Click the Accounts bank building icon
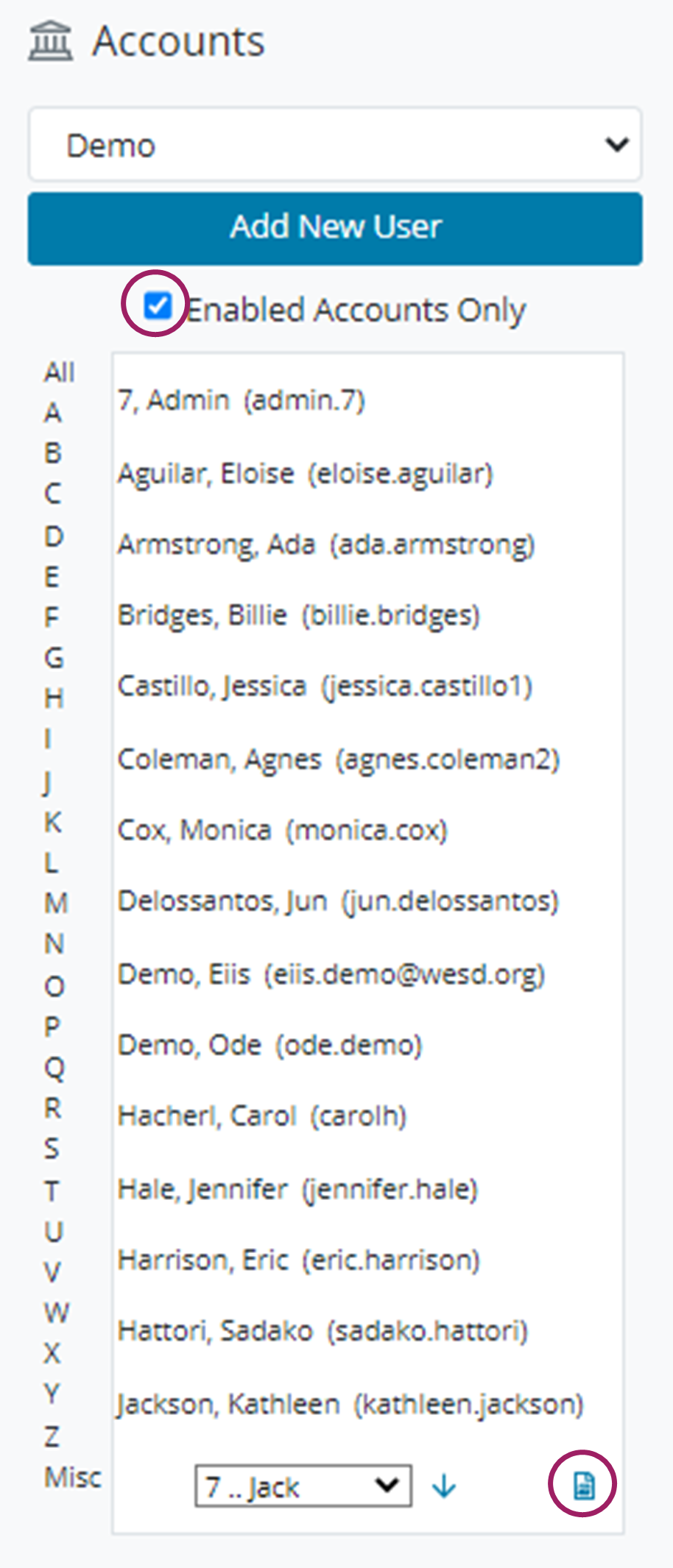 tap(50, 41)
